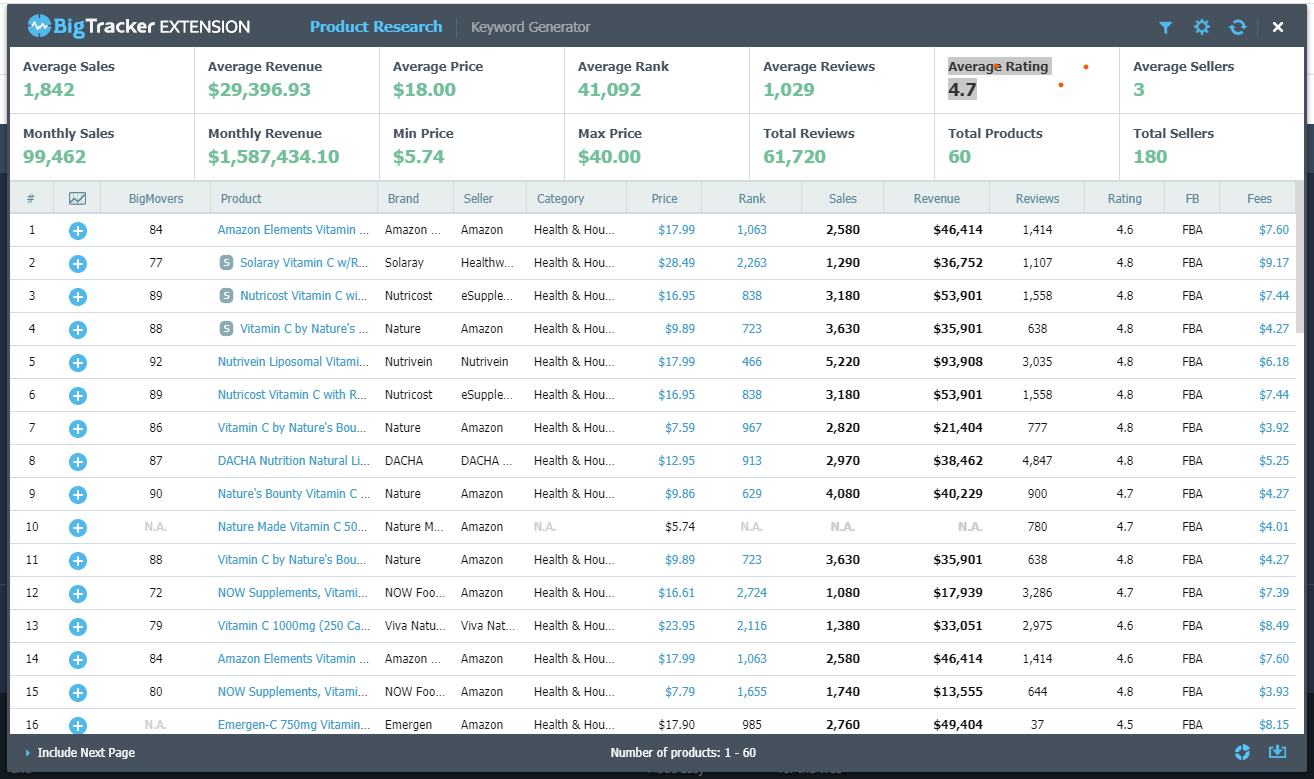Sort by Rank column header
Image resolution: width=1314 pixels, height=779 pixels.
click(x=752, y=198)
